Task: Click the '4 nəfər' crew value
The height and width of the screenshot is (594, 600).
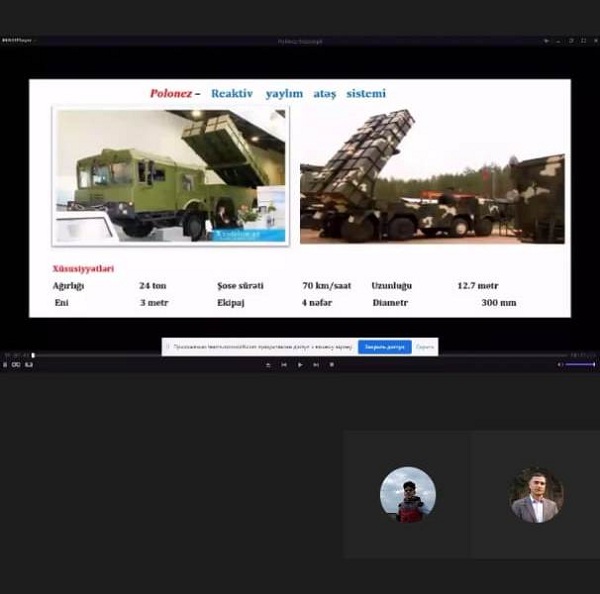Action: (x=317, y=303)
